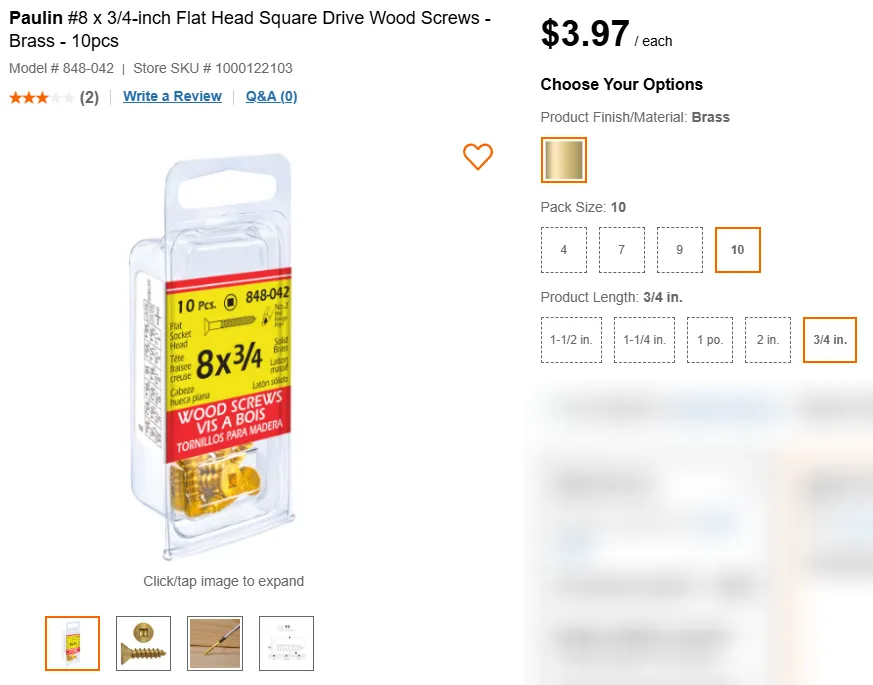Select product length 1-1/4 in.
This screenshot has width=873, height=685.
coord(644,340)
